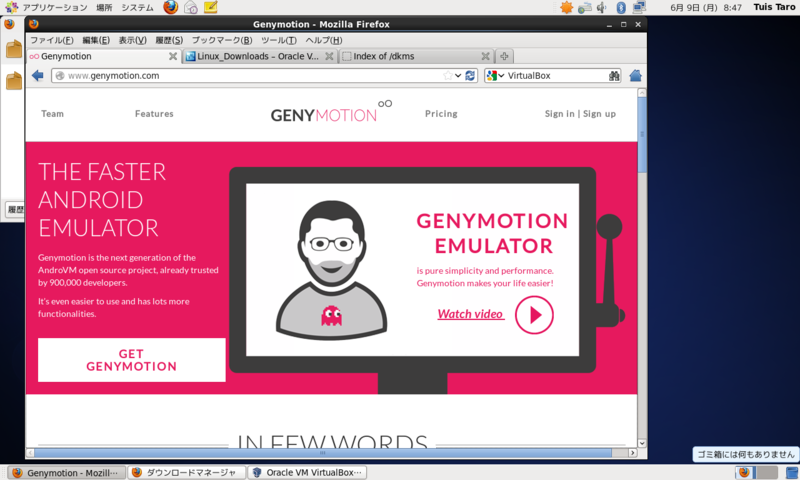Open the Features page link
The height and width of the screenshot is (480, 800).
pos(154,114)
